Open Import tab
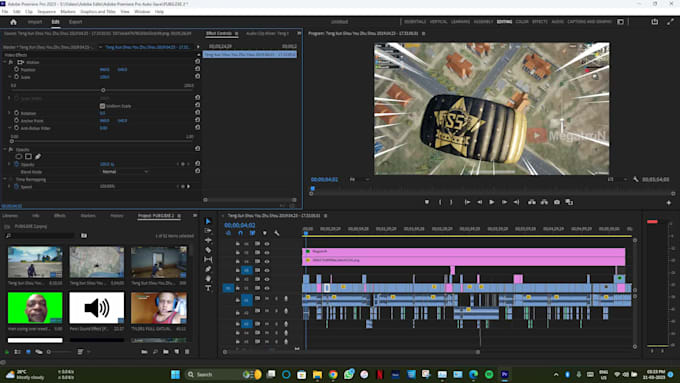The image size is (680, 383). [35, 22]
